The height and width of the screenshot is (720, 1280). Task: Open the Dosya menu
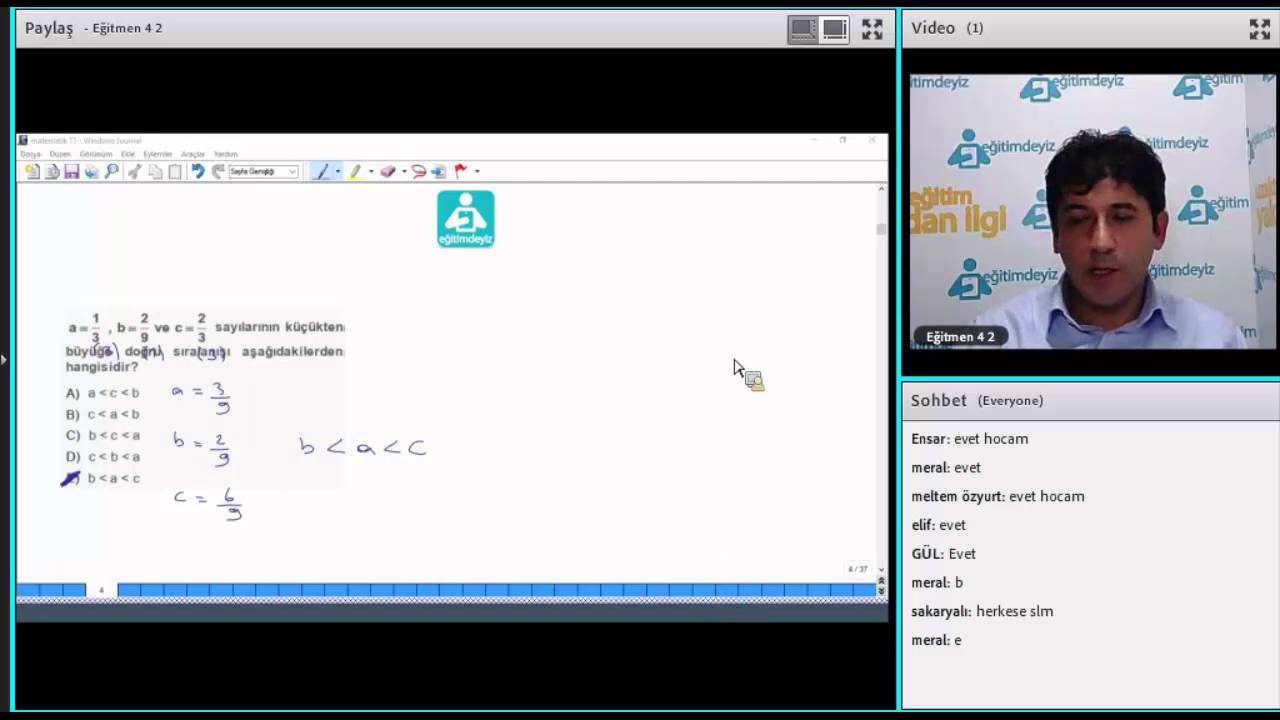click(30, 154)
